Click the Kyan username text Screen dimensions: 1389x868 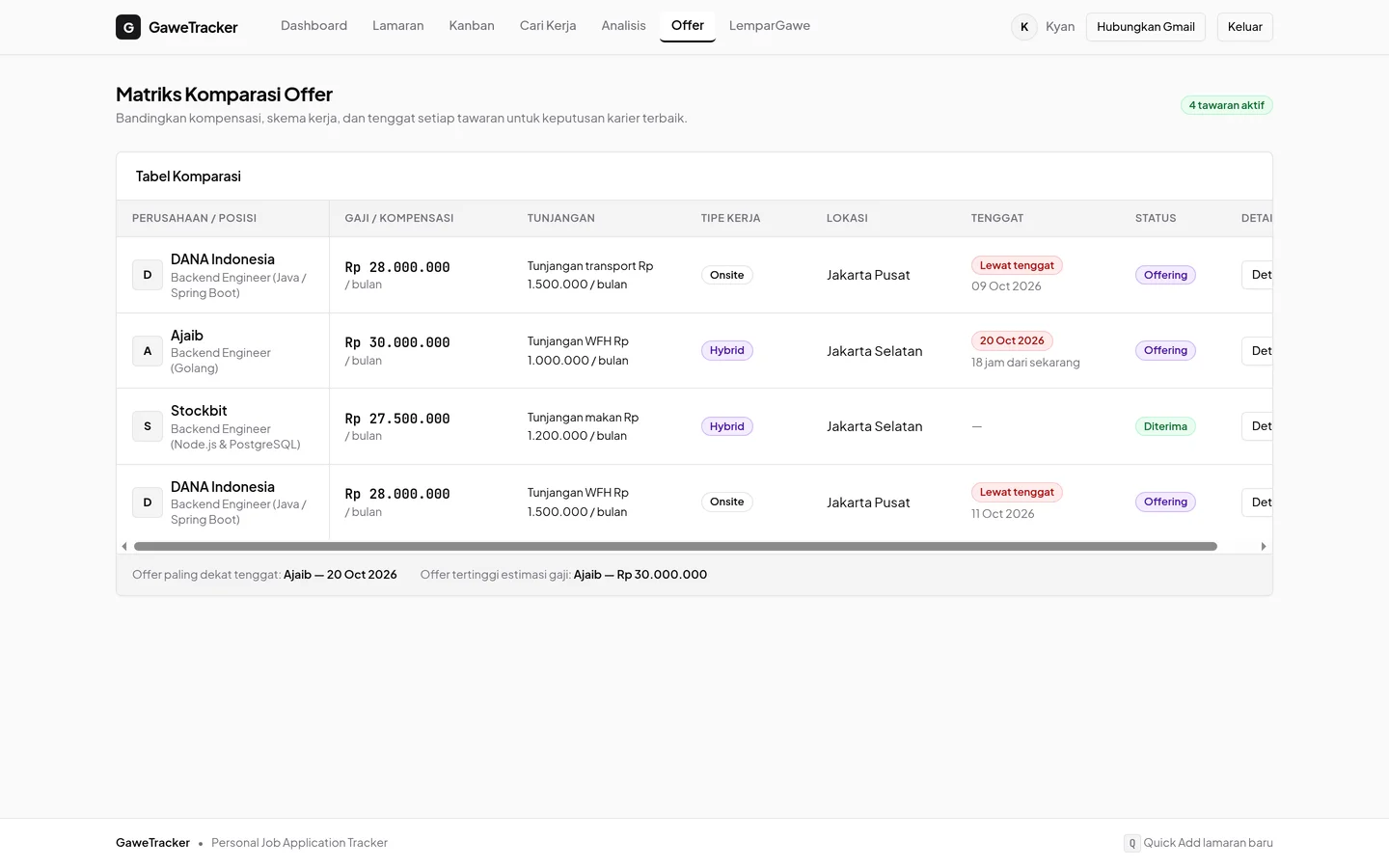tap(1060, 27)
